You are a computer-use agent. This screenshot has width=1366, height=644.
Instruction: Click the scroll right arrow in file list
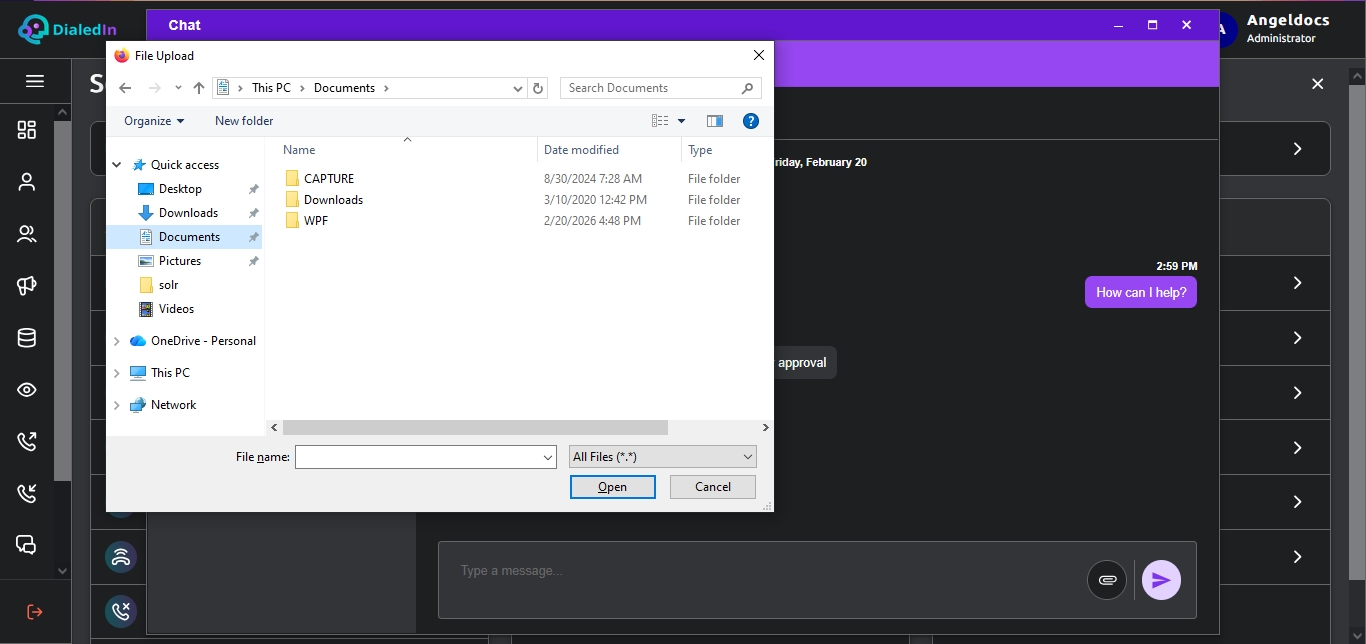point(766,428)
